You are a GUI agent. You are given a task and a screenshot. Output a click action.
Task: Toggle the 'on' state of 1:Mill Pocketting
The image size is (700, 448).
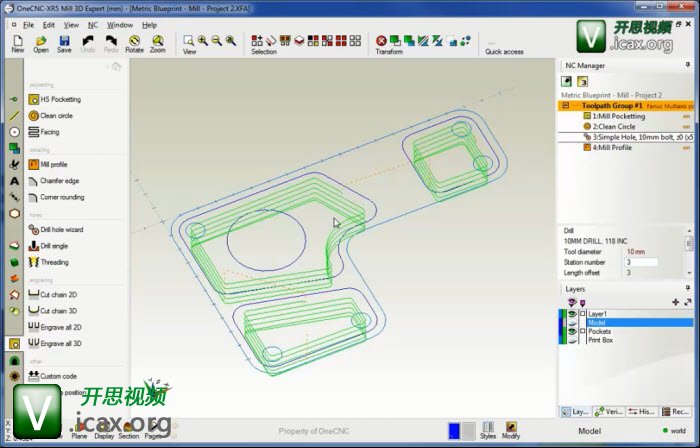[686, 116]
